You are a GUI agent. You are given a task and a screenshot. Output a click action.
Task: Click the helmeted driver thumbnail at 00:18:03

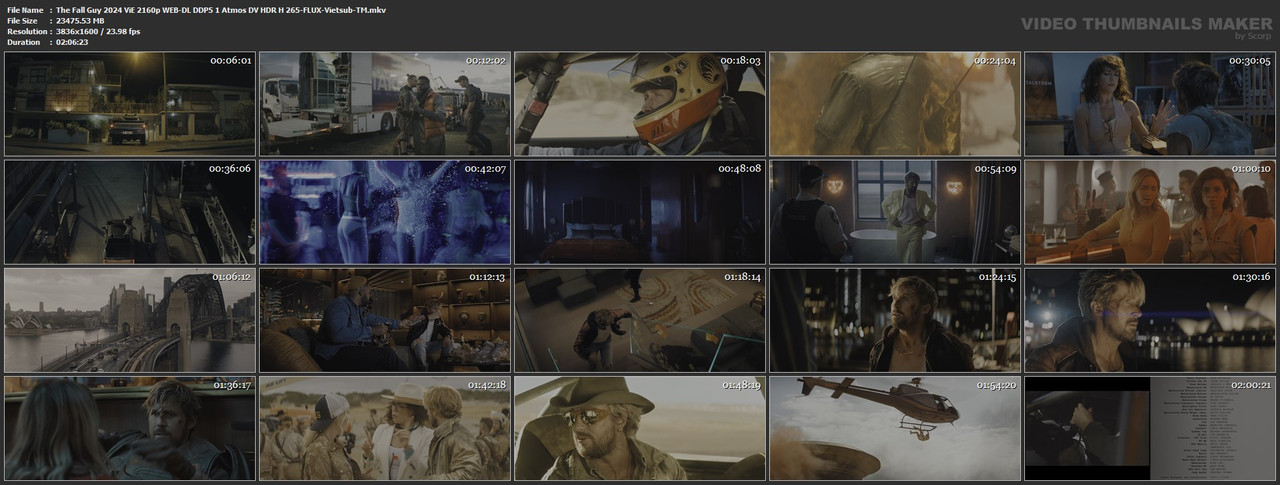[x=639, y=104]
